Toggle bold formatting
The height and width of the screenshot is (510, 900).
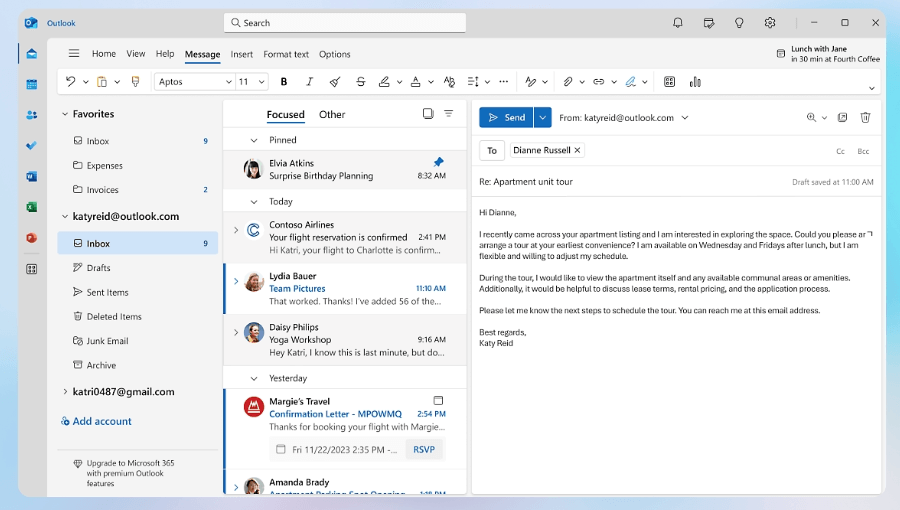pyautogui.click(x=284, y=82)
